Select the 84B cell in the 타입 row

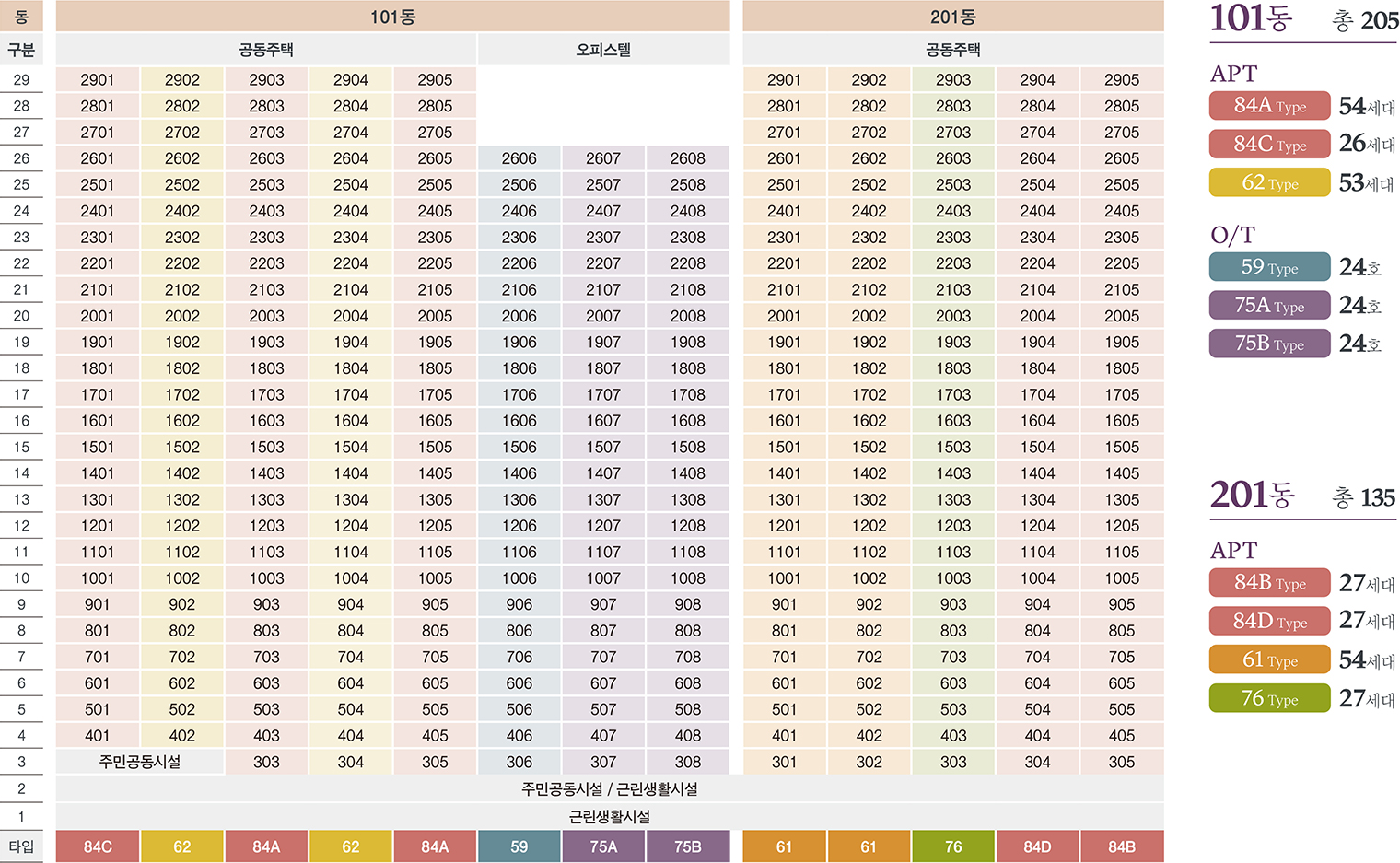1122,846
